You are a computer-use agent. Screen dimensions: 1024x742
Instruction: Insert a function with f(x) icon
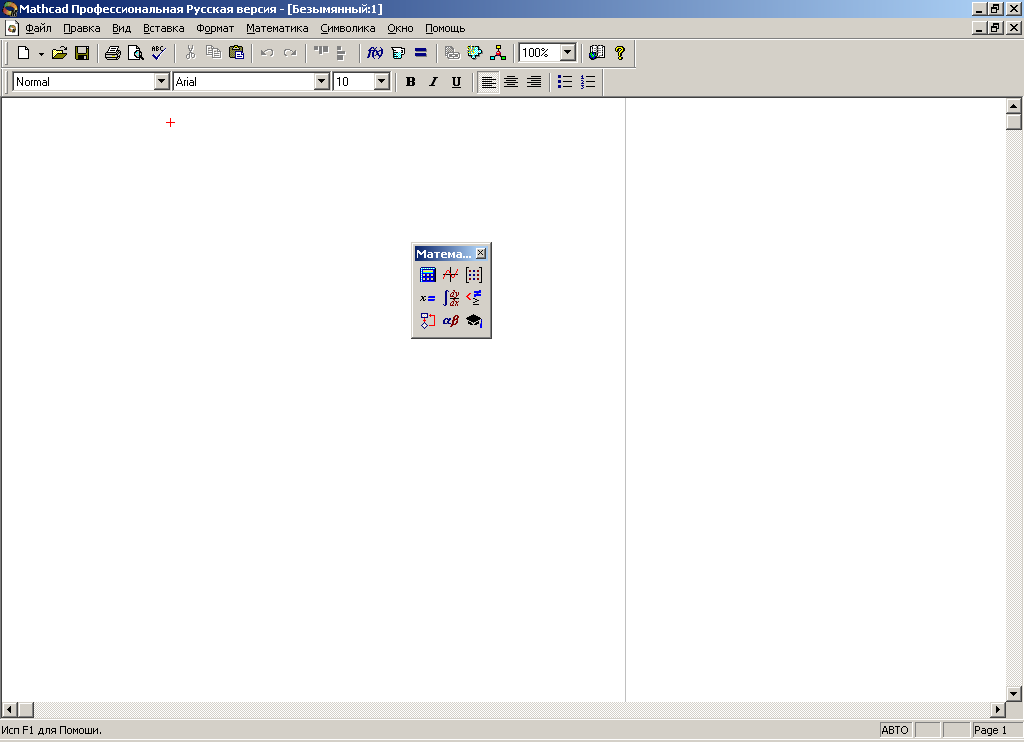click(x=375, y=53)
